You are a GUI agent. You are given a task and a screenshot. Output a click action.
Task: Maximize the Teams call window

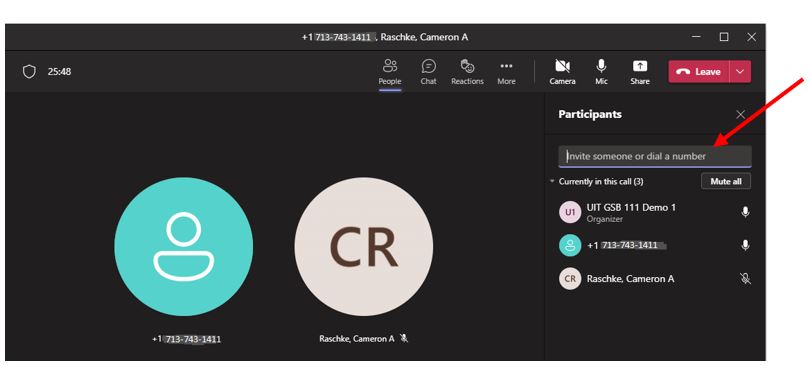coord(724,37)
